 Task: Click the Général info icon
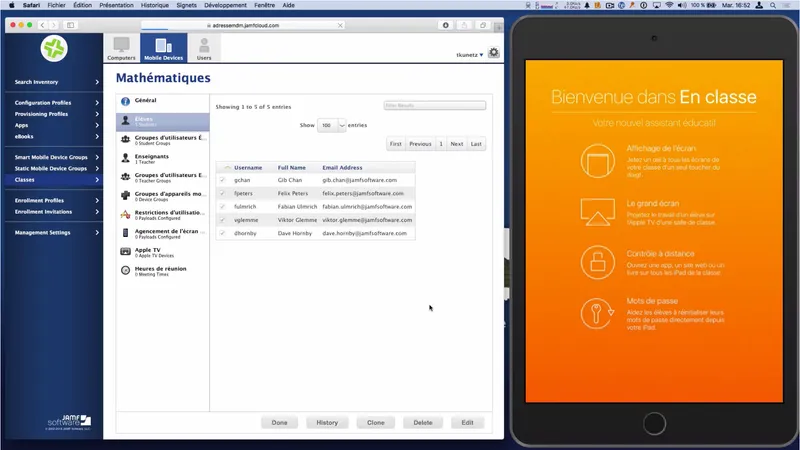click(x=126, y=101)
